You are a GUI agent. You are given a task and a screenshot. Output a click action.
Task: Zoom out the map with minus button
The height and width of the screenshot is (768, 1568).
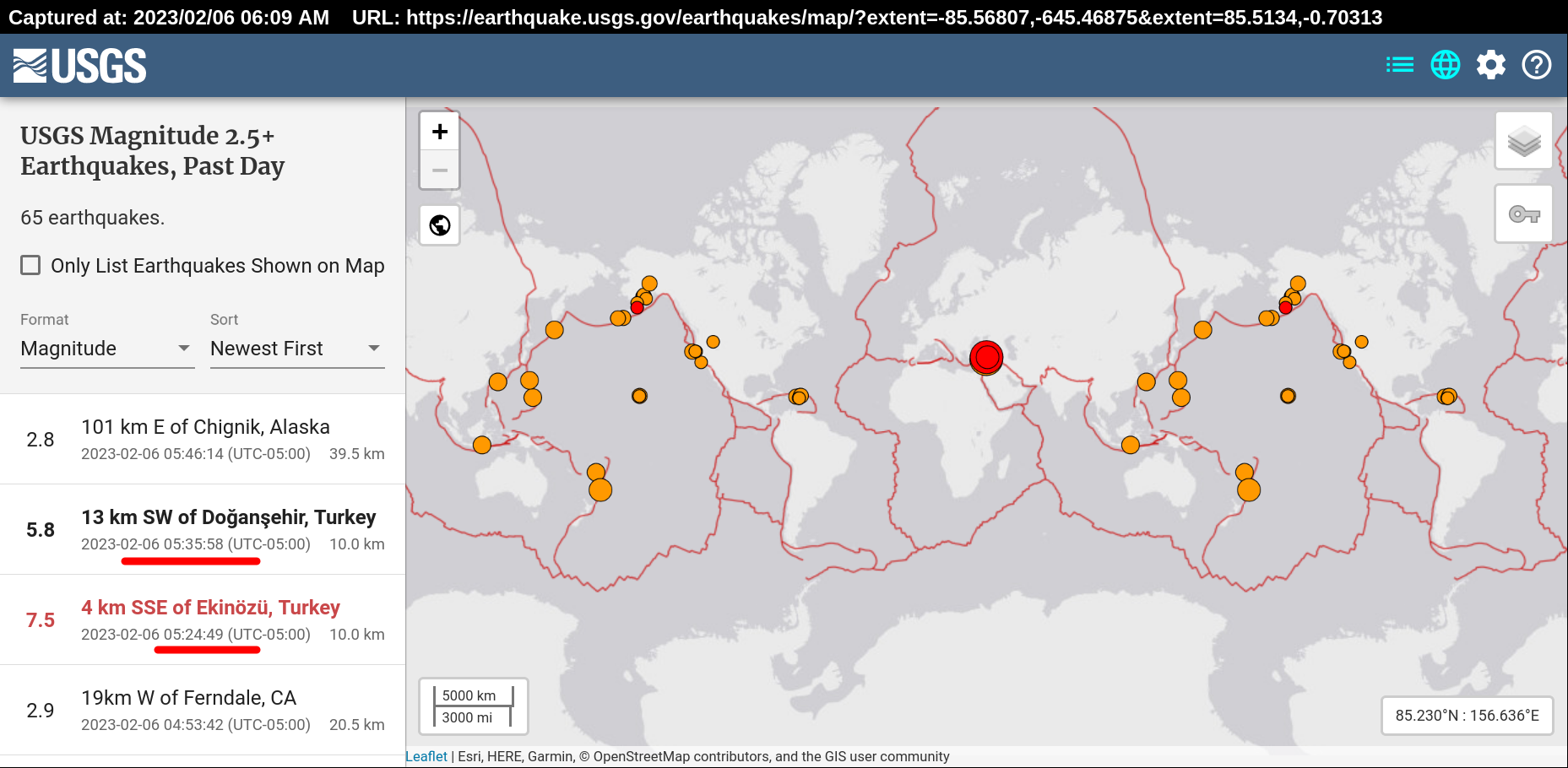point(440,170)
